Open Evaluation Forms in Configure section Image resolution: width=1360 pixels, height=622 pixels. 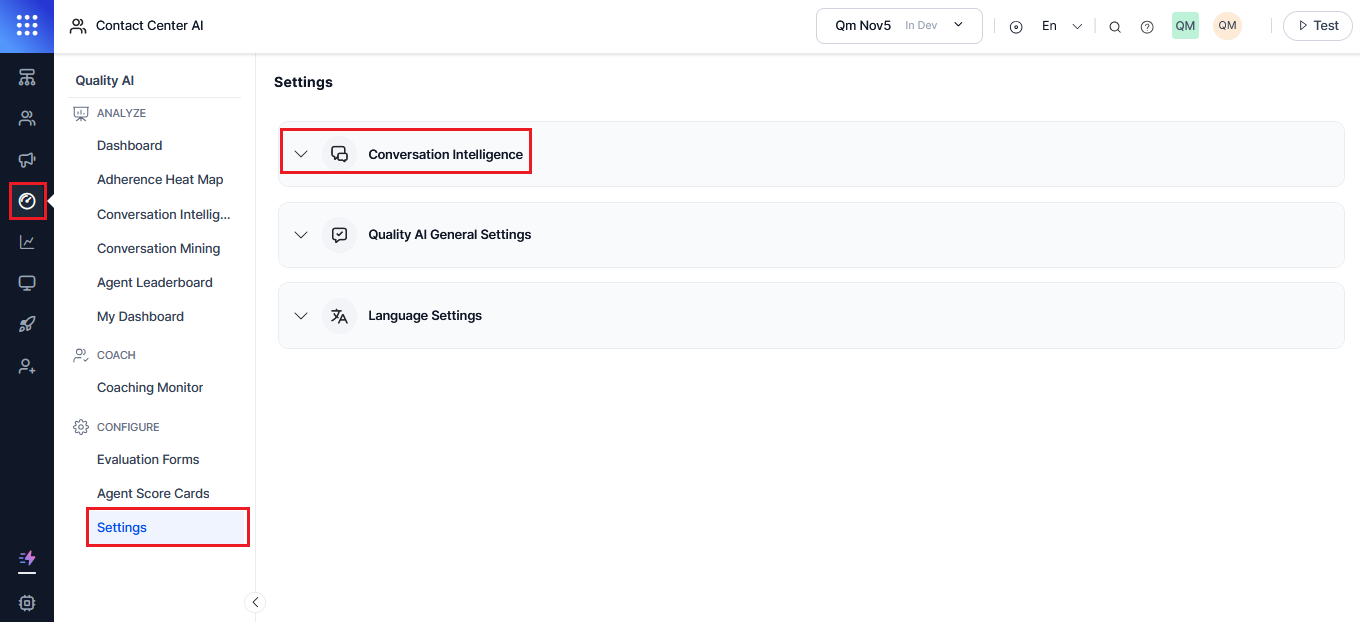(x=148, y=460)
